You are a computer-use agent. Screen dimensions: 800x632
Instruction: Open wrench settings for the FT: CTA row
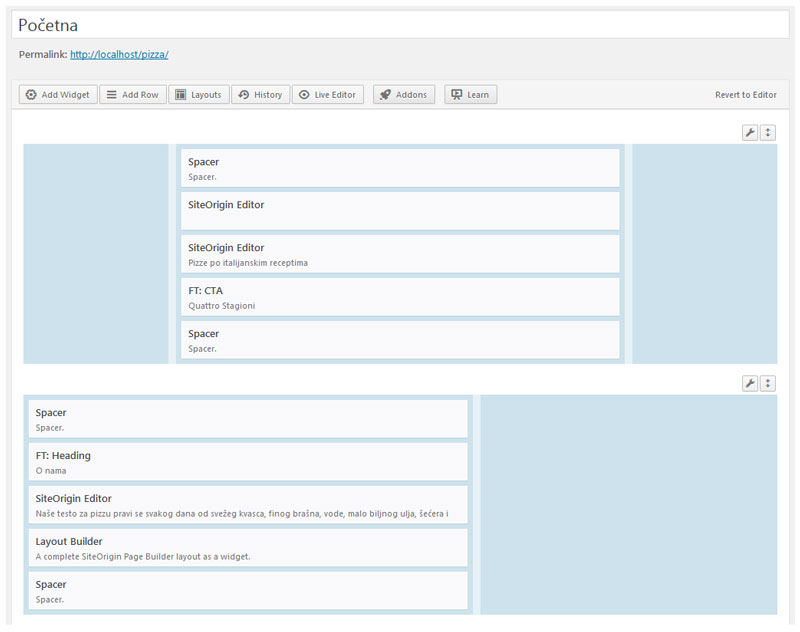tap(749, 133)
